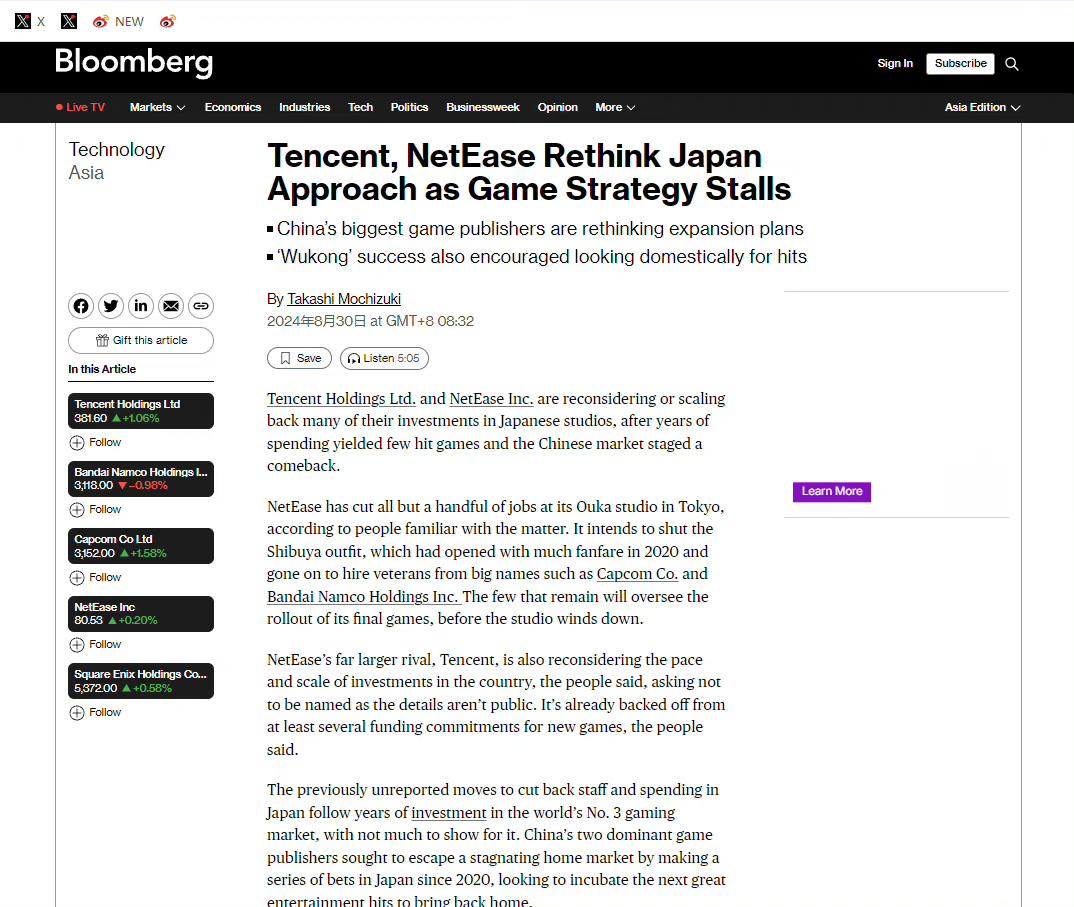The width and height of the screenshot is (1074, 907).
Task: Open the Asia Edition dropdown
Action: (x=982, y=108)
